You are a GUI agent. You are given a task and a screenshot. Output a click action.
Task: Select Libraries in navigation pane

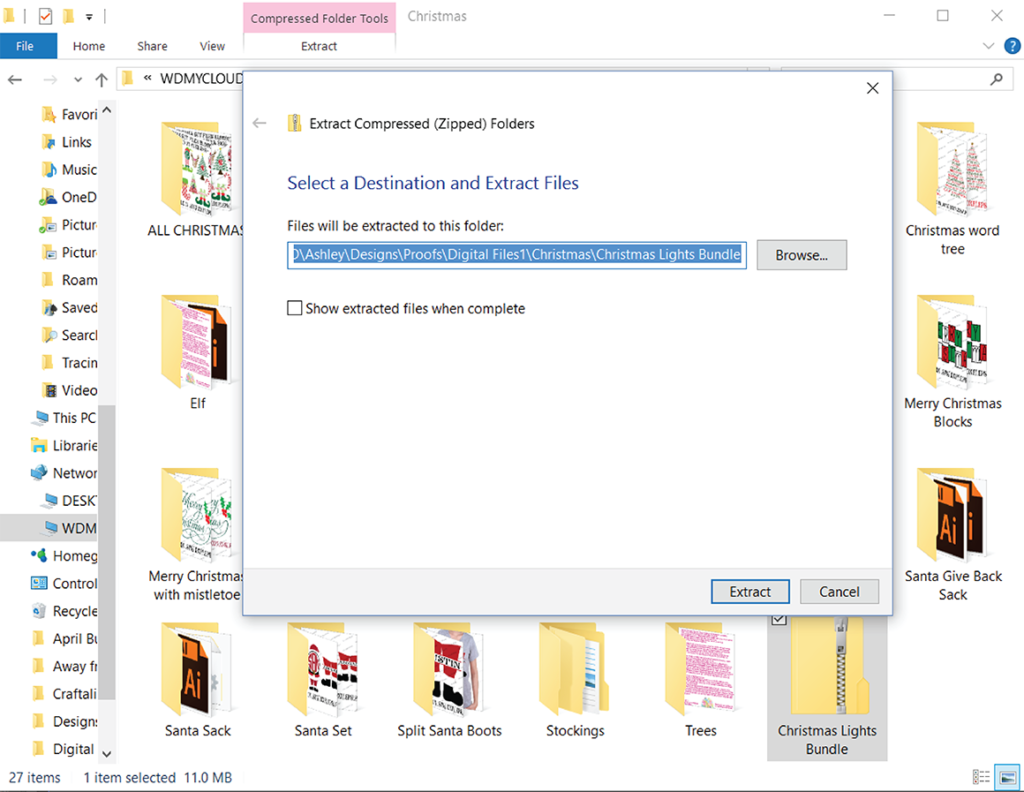pyautogui.click(x=65, y=445)
